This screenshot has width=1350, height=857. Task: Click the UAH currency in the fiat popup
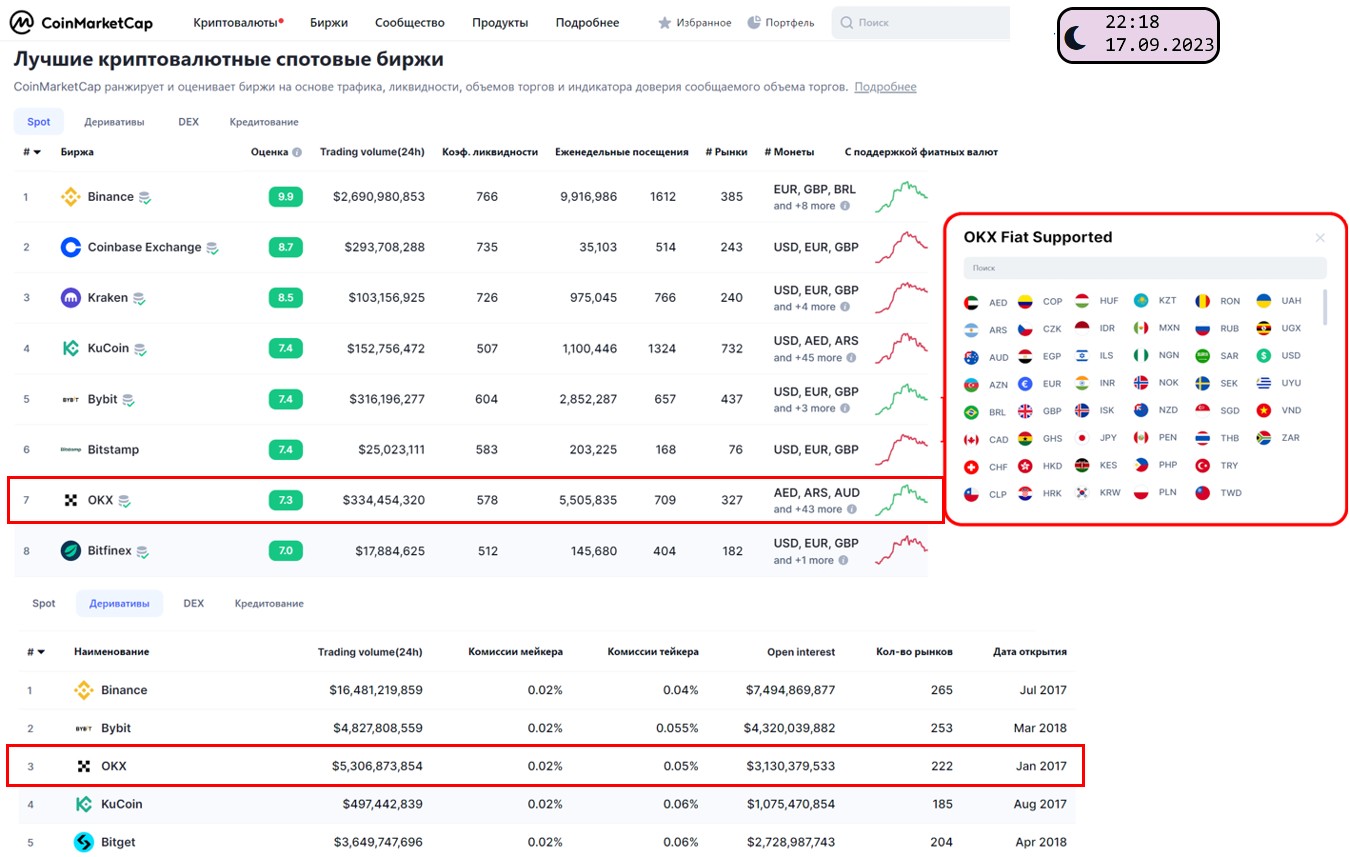[x=1291, y=301]
